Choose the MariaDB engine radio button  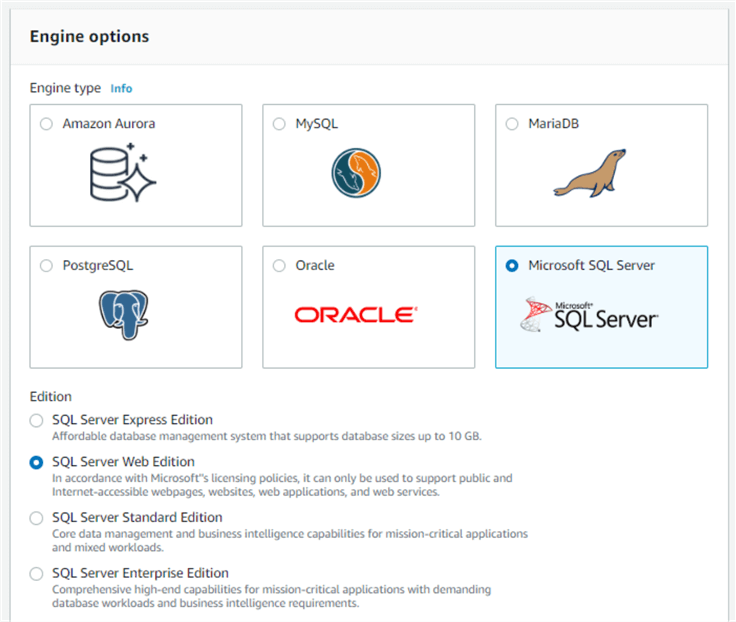(x=512, y=124)
